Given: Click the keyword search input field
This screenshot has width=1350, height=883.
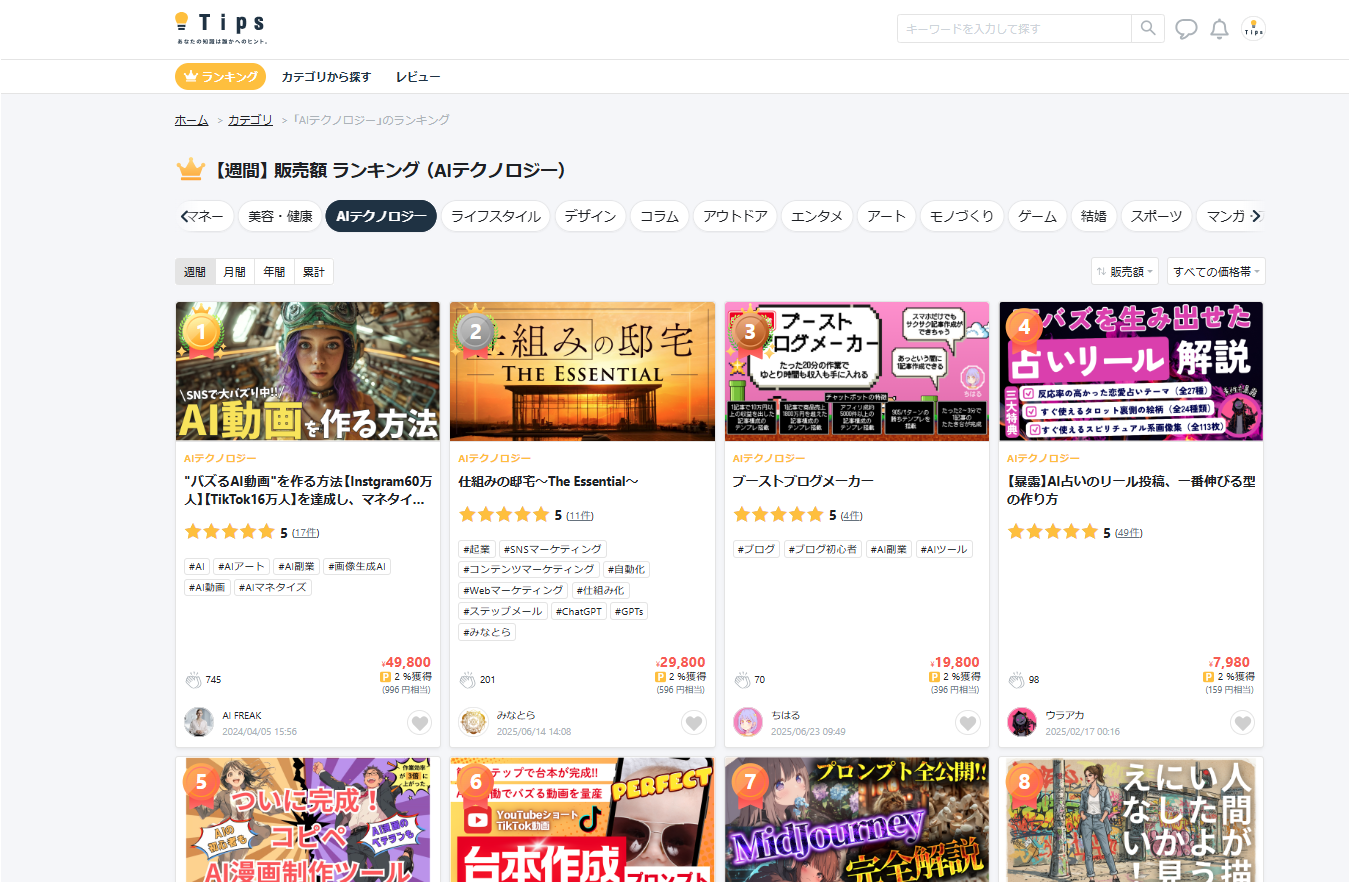Looking at the screenshot, I should click(1014, 28).
